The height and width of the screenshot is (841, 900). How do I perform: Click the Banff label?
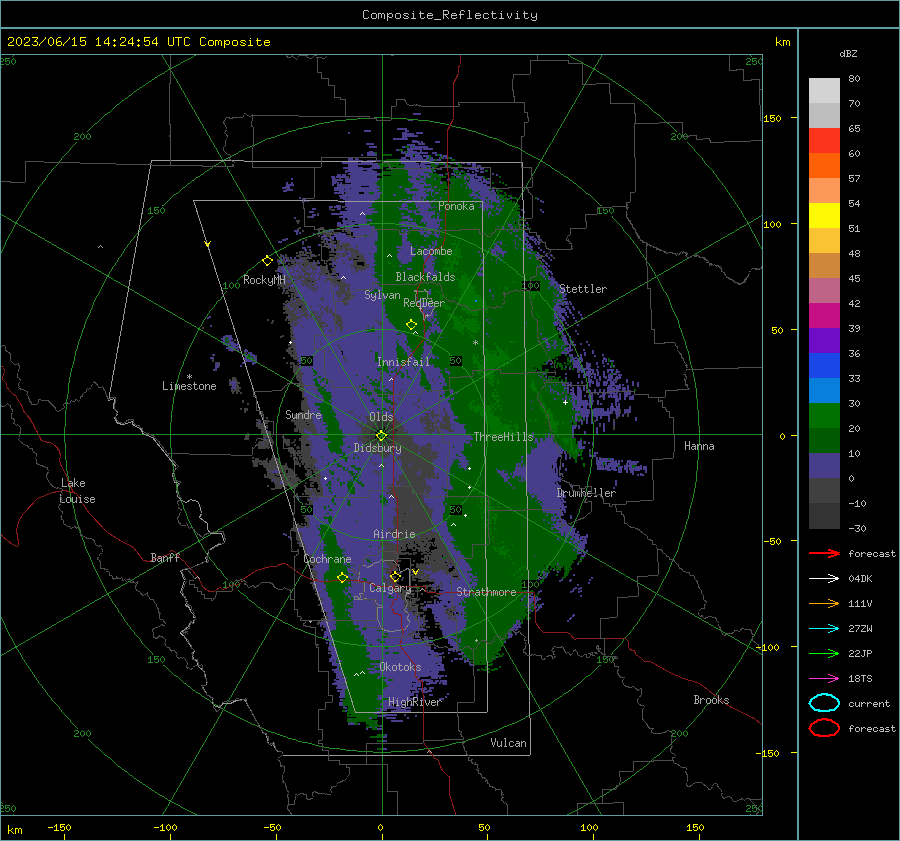click(x=165, y=557)
